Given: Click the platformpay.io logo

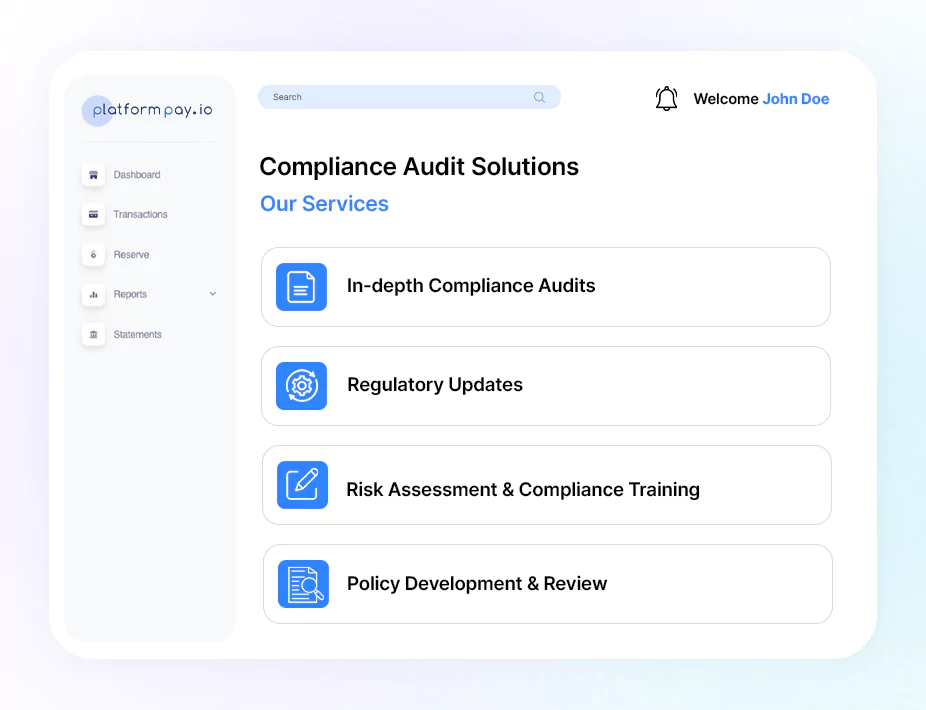Looking at the screenshot, I should coord(148,110).
